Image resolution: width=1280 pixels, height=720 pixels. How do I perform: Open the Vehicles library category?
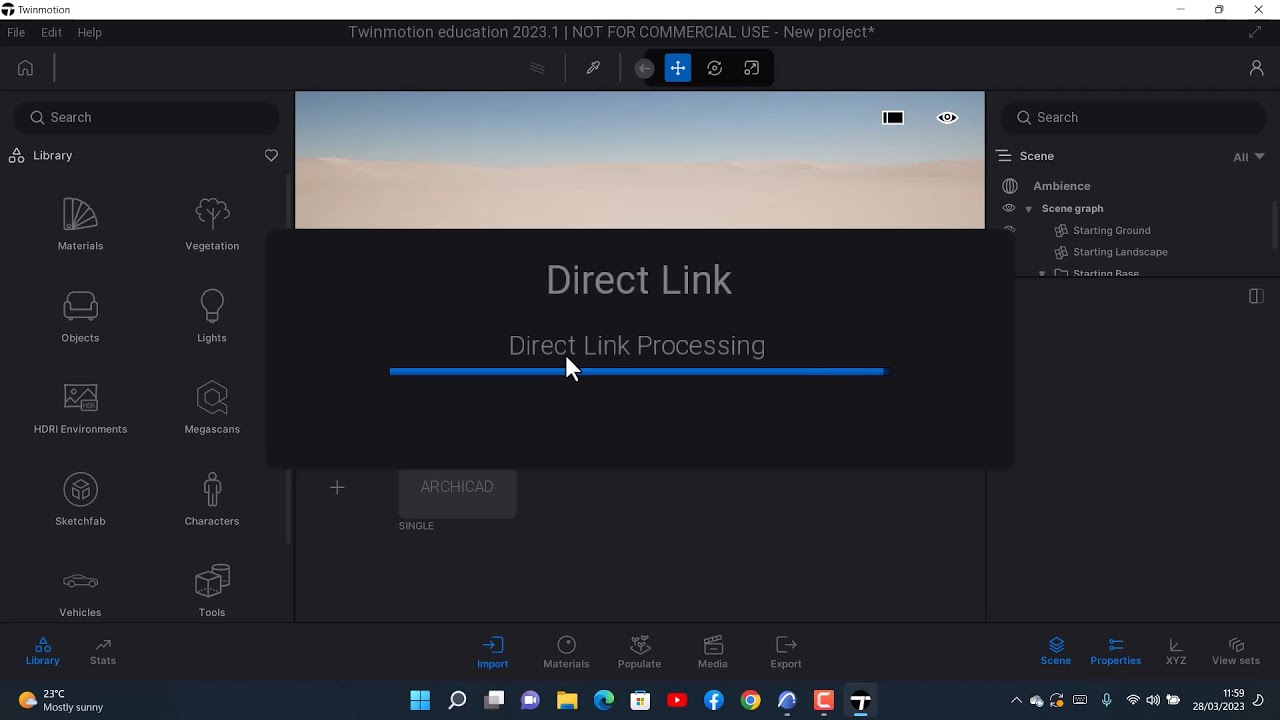point(80,592)
